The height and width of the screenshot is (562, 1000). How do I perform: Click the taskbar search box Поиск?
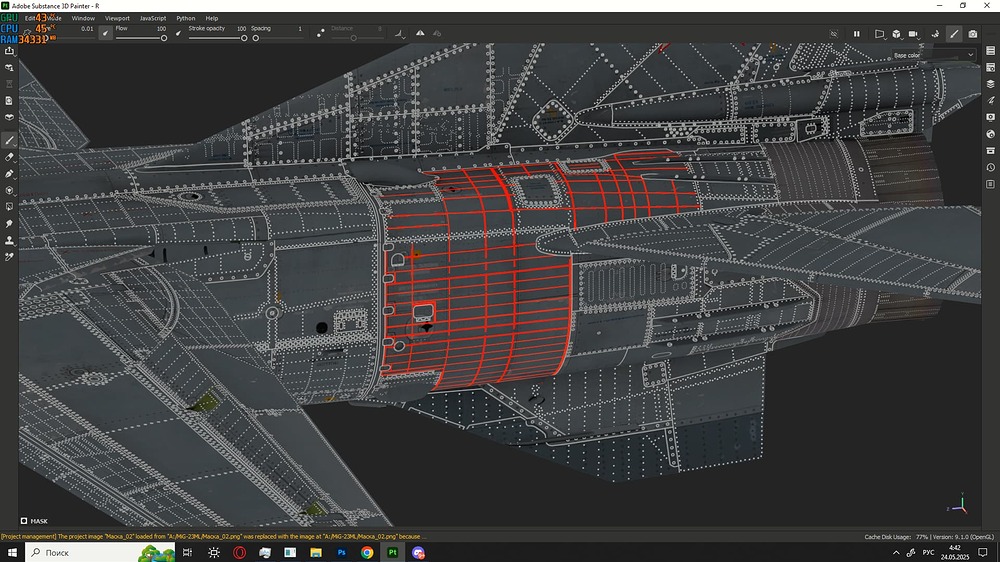tap(100, 552)
